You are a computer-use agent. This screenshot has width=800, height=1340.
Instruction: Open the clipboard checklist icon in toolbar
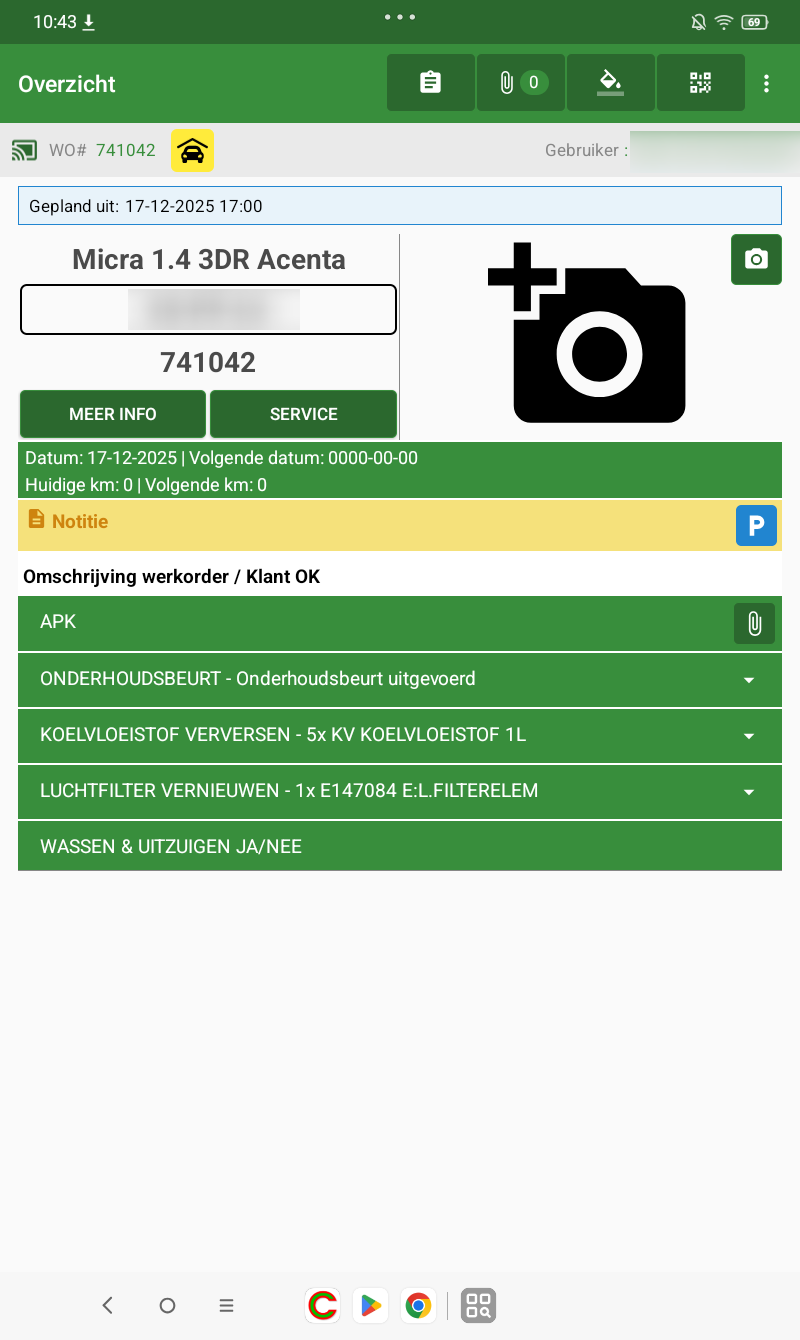click(431, 83)
